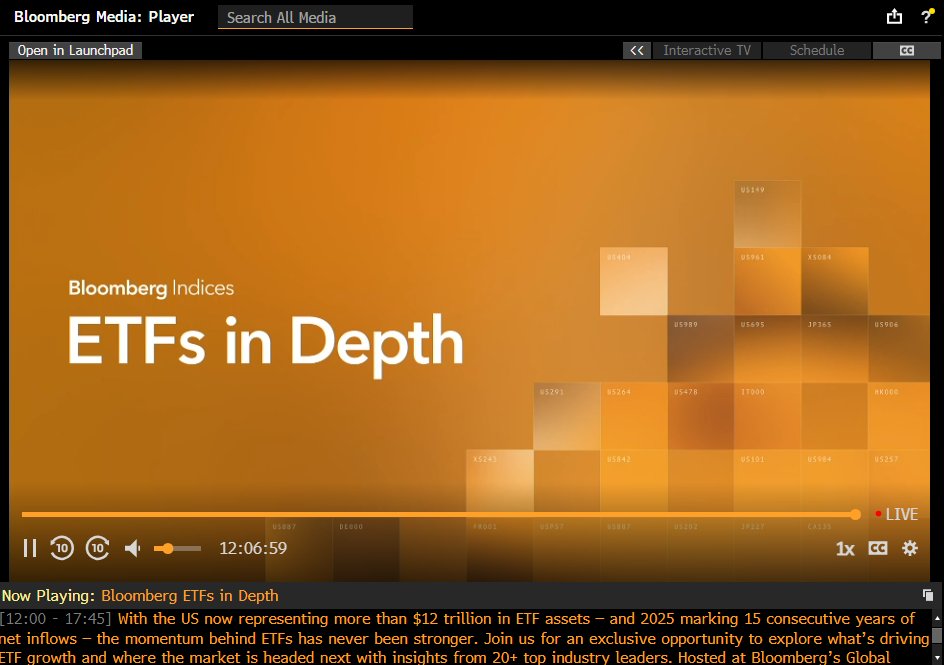Open the help question mark icon
The width and height of the screenshot is (944, 665).
tap(926, 17)
